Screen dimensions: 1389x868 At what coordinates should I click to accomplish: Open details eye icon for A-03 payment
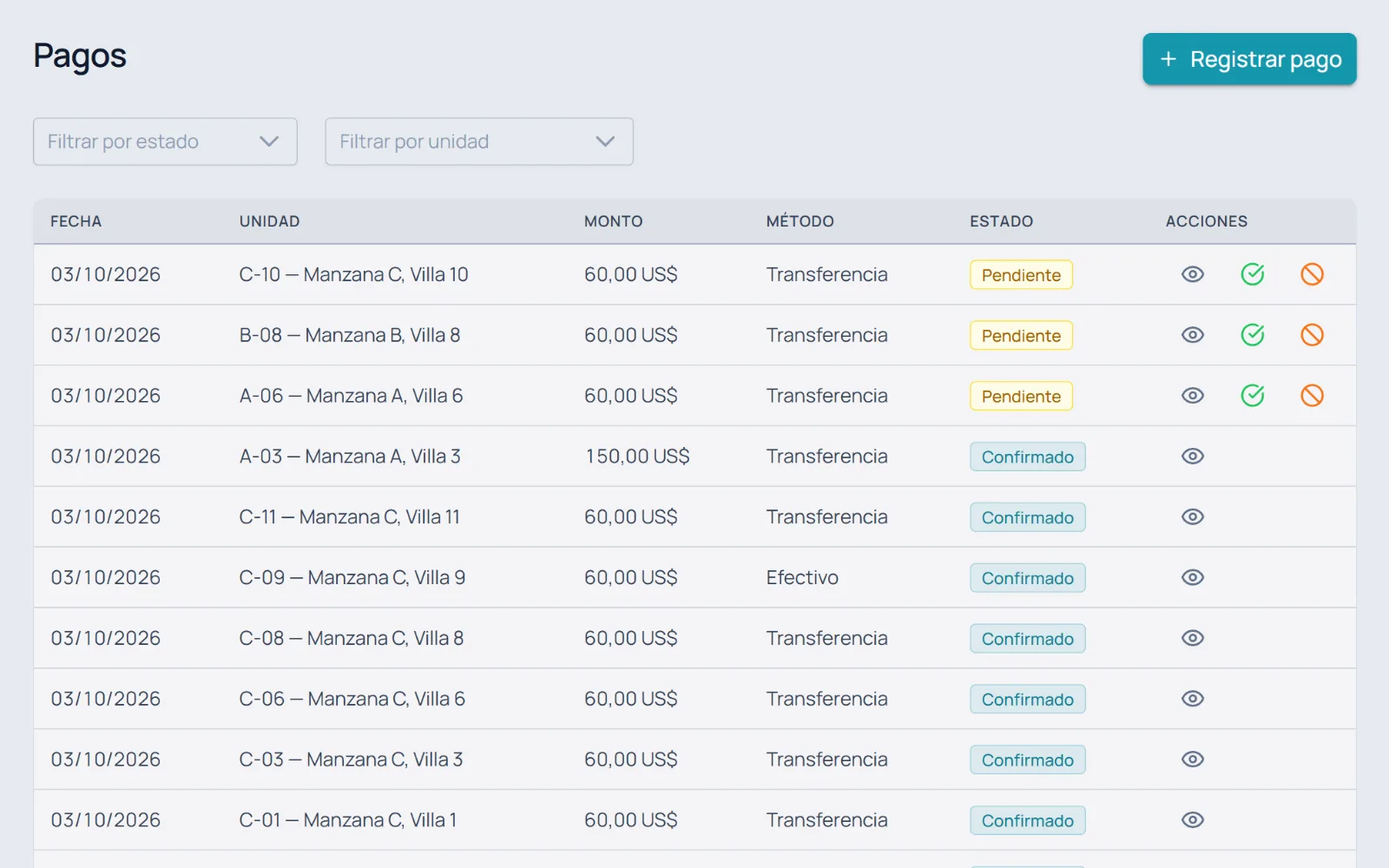click(x=1193, y=457)
